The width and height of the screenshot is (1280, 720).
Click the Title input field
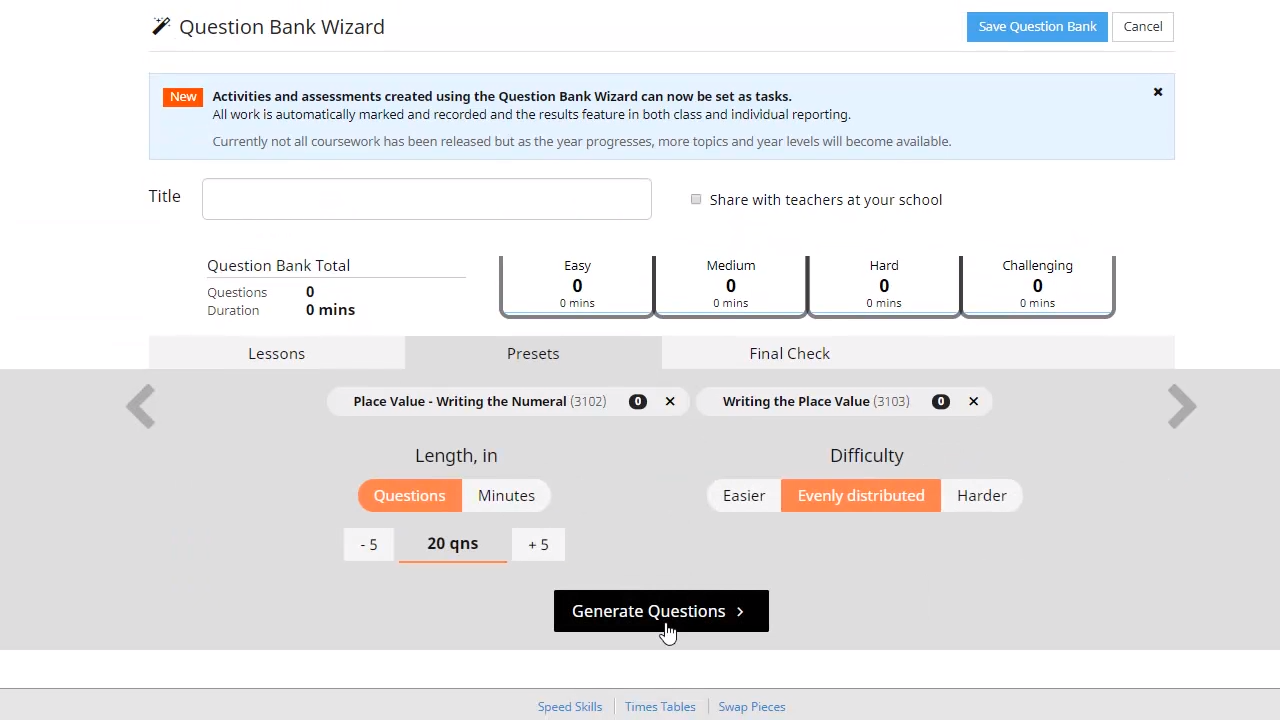tap(427, 199)
